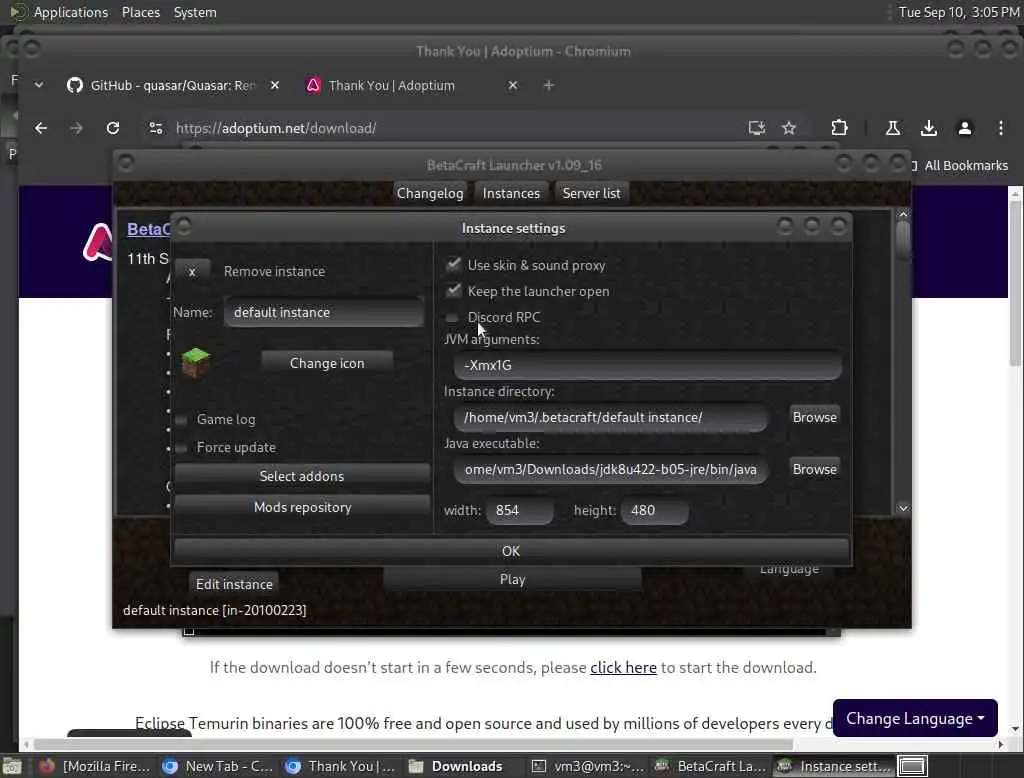Click the Edit instance button
This screenshot has width=1024, height=778.
(234, 584)
